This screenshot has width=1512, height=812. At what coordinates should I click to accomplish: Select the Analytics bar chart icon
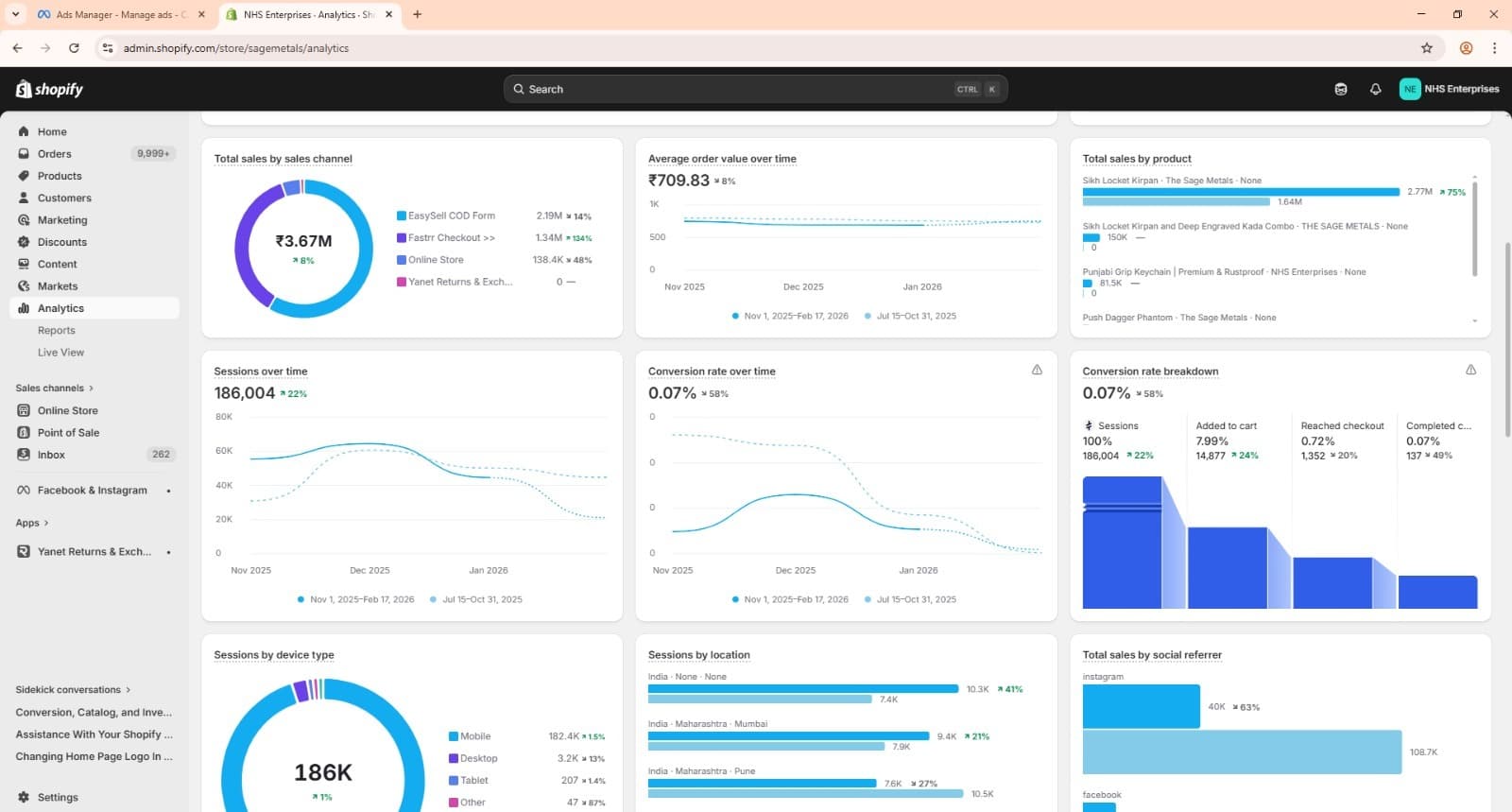click(x=24, y=308)
